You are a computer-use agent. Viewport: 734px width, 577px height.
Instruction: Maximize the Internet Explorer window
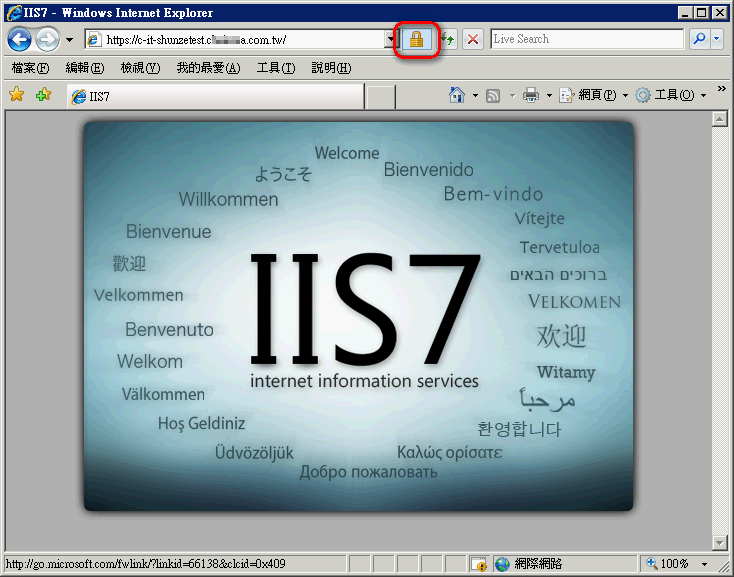[702, 13]
